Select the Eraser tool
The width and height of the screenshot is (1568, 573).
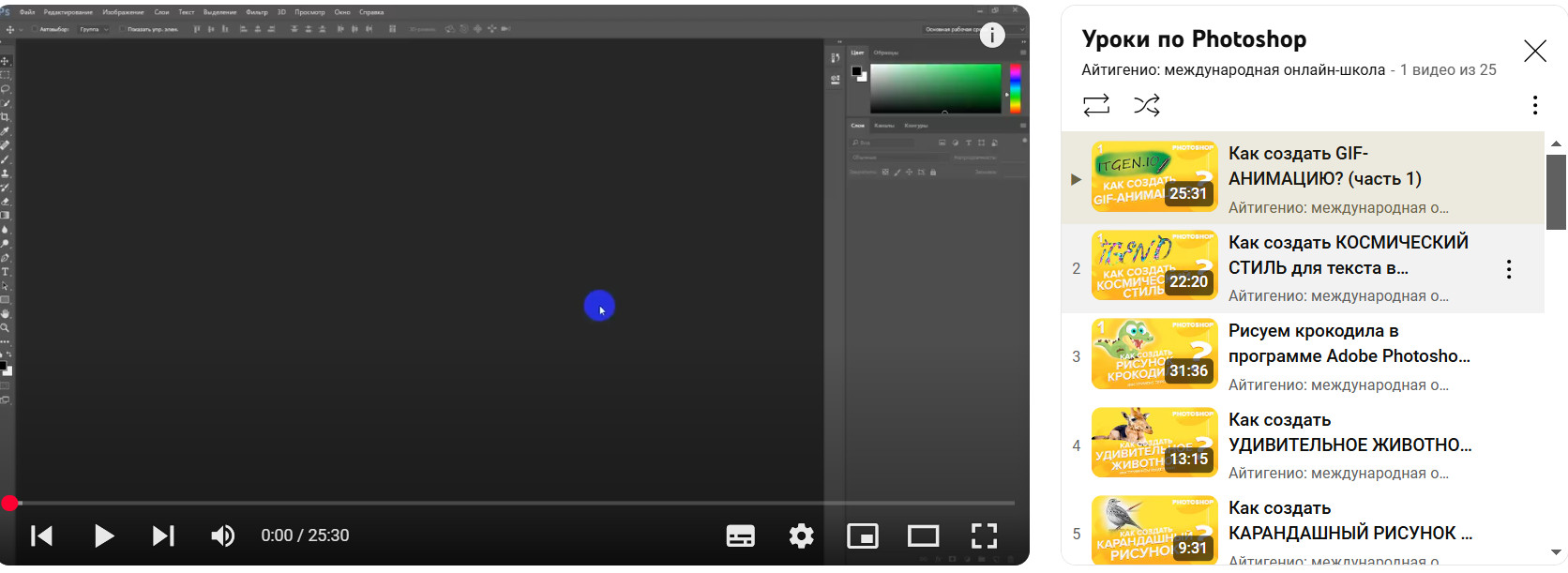click(x=5, y=201)
